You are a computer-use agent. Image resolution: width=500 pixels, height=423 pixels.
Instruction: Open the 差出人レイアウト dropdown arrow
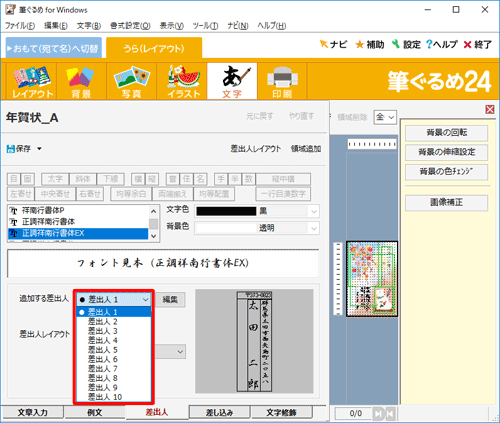[x=180, y=352]
